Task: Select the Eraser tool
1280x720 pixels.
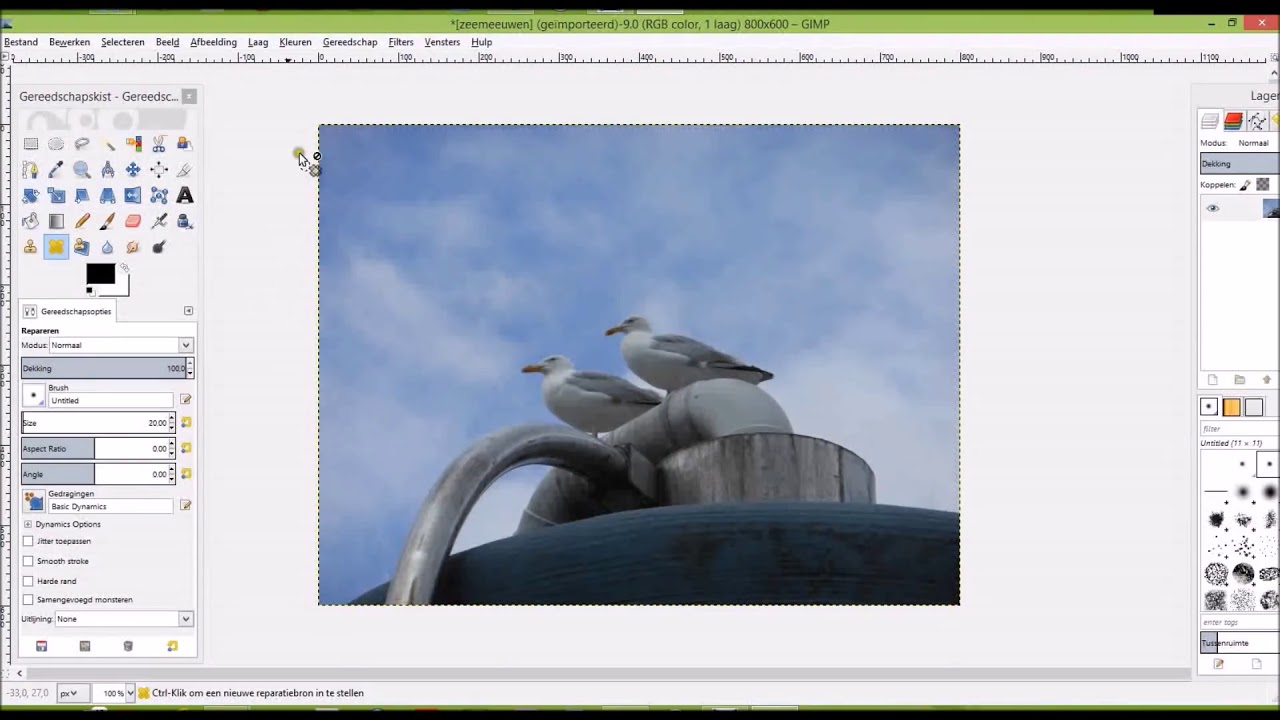Action: coord(133,221)
